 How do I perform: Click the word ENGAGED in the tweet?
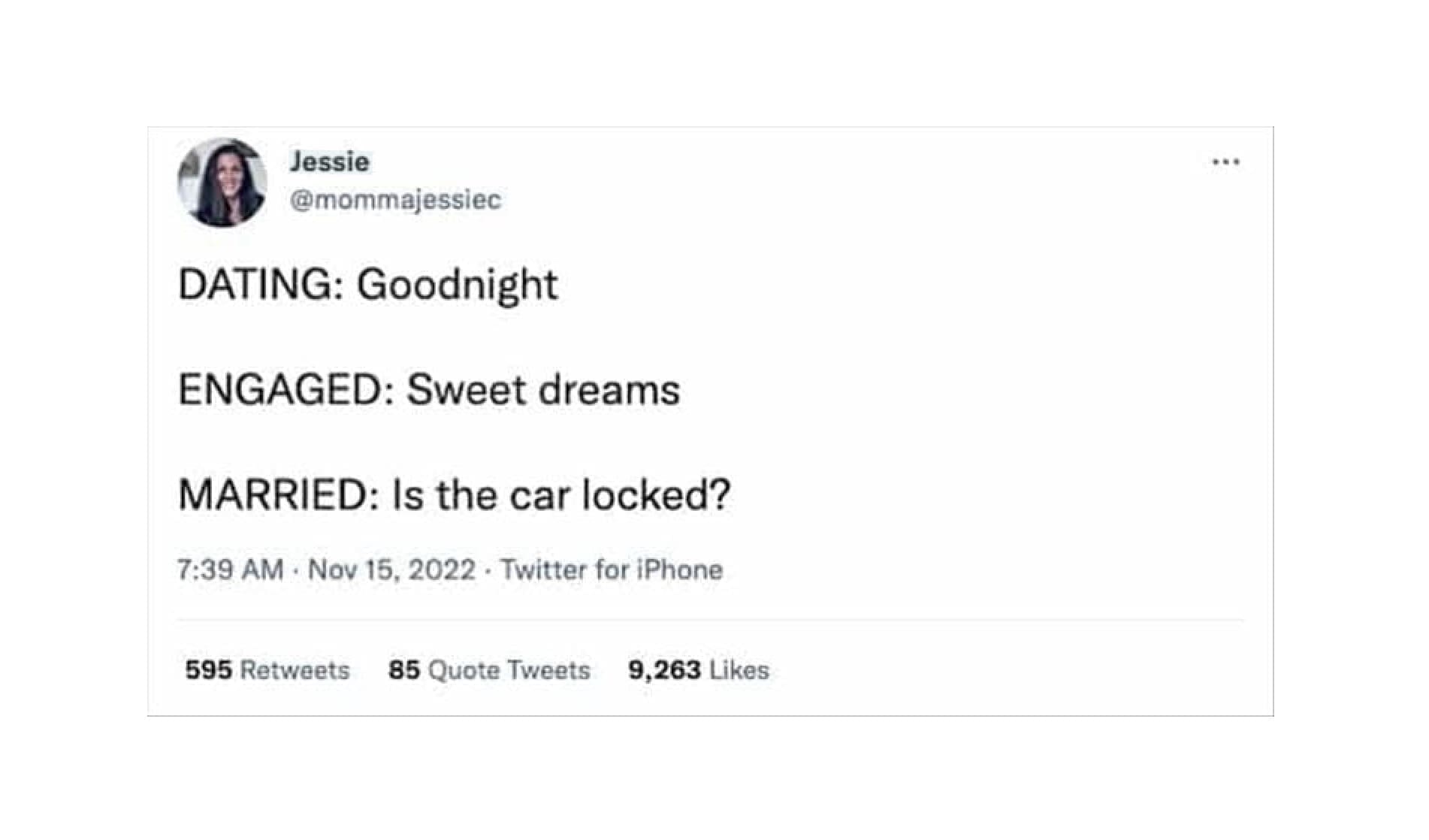(282, 390)
